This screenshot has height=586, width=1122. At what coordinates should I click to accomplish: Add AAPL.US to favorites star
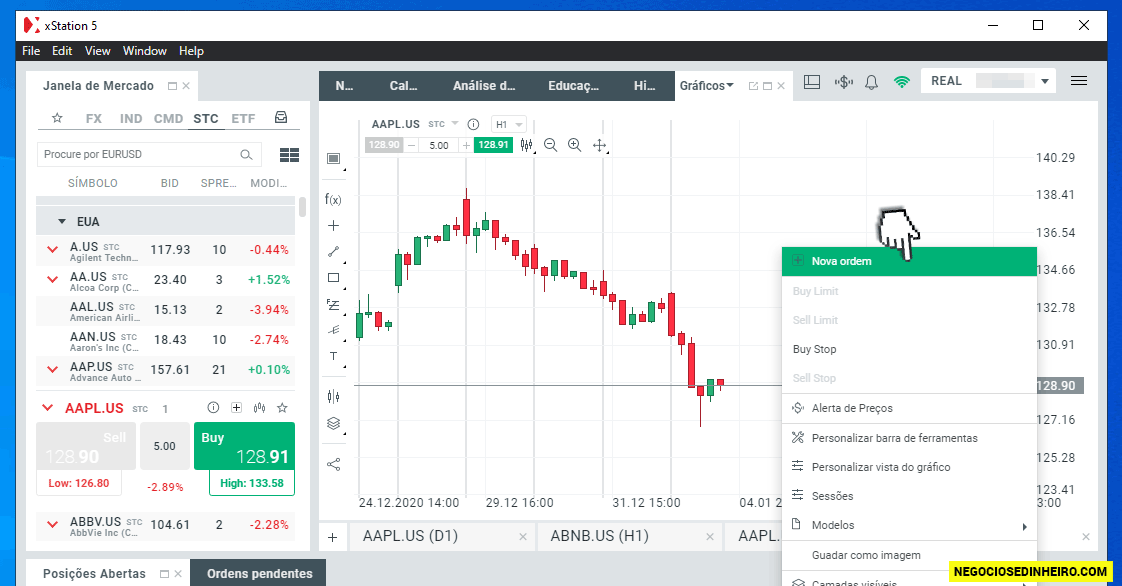[283, 408]
